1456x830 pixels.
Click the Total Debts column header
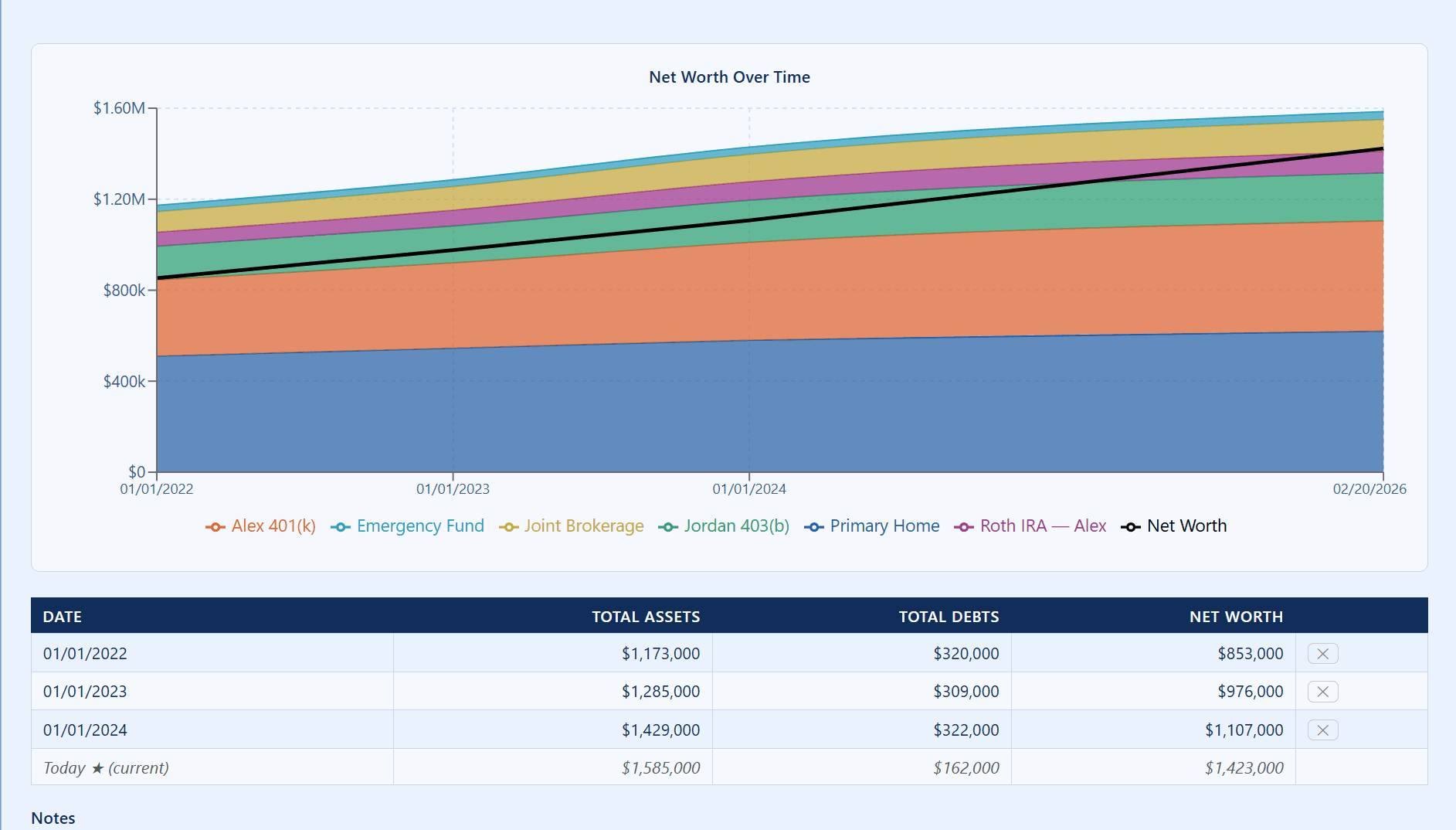(948, 617)
